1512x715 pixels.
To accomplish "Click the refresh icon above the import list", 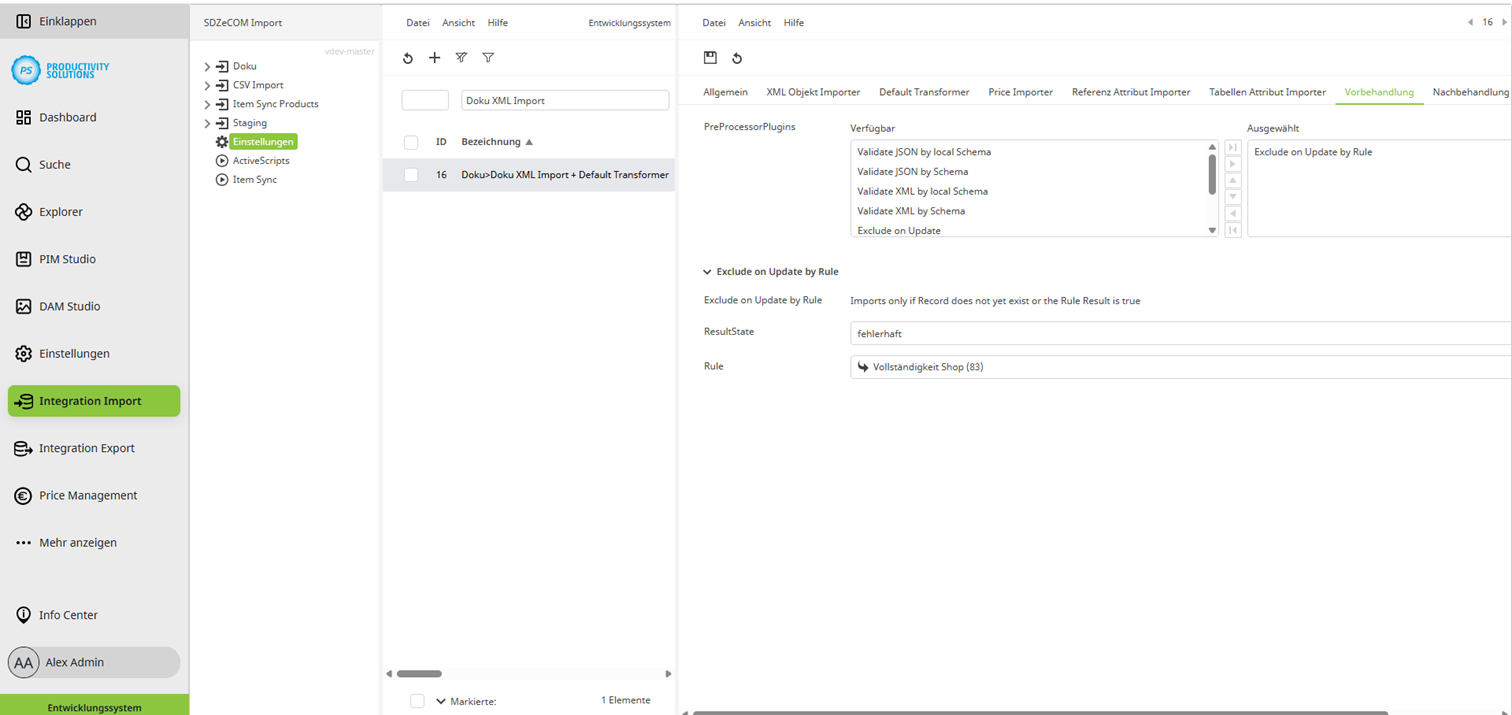I will [408, 57].
